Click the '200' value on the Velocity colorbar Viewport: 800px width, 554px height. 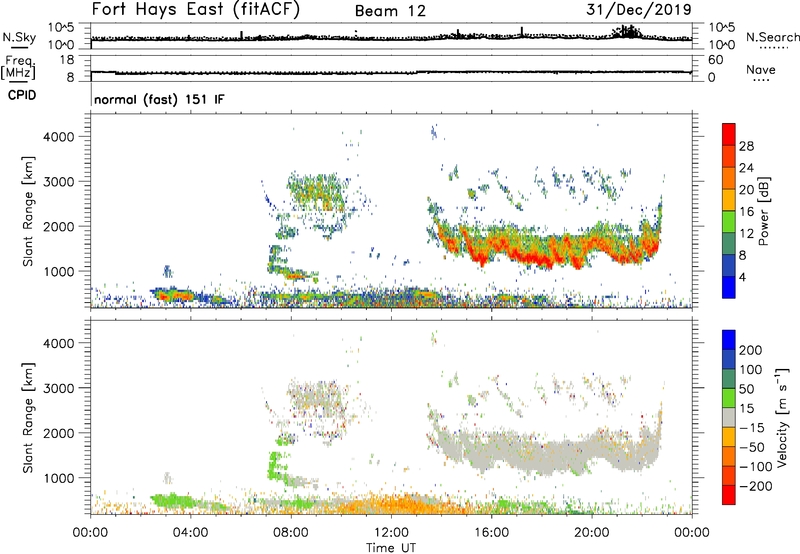coord(751,350)
